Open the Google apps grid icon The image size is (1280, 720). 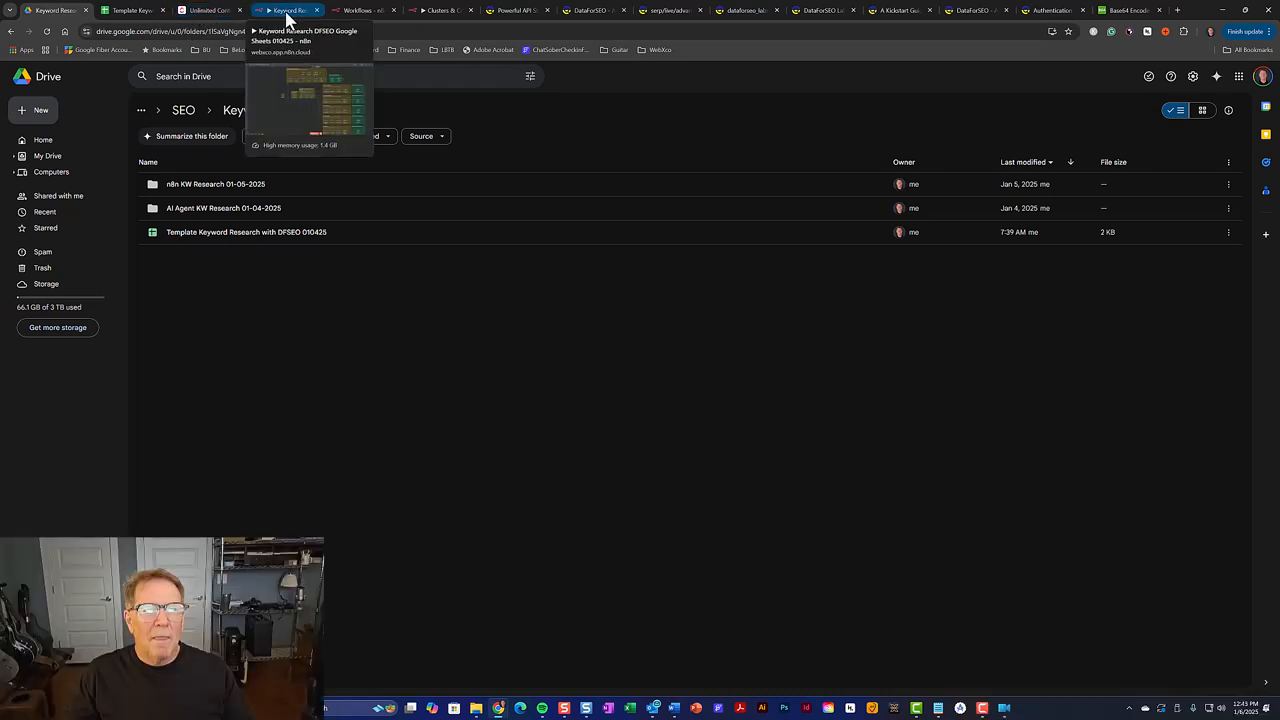(x=1239, y=76)
